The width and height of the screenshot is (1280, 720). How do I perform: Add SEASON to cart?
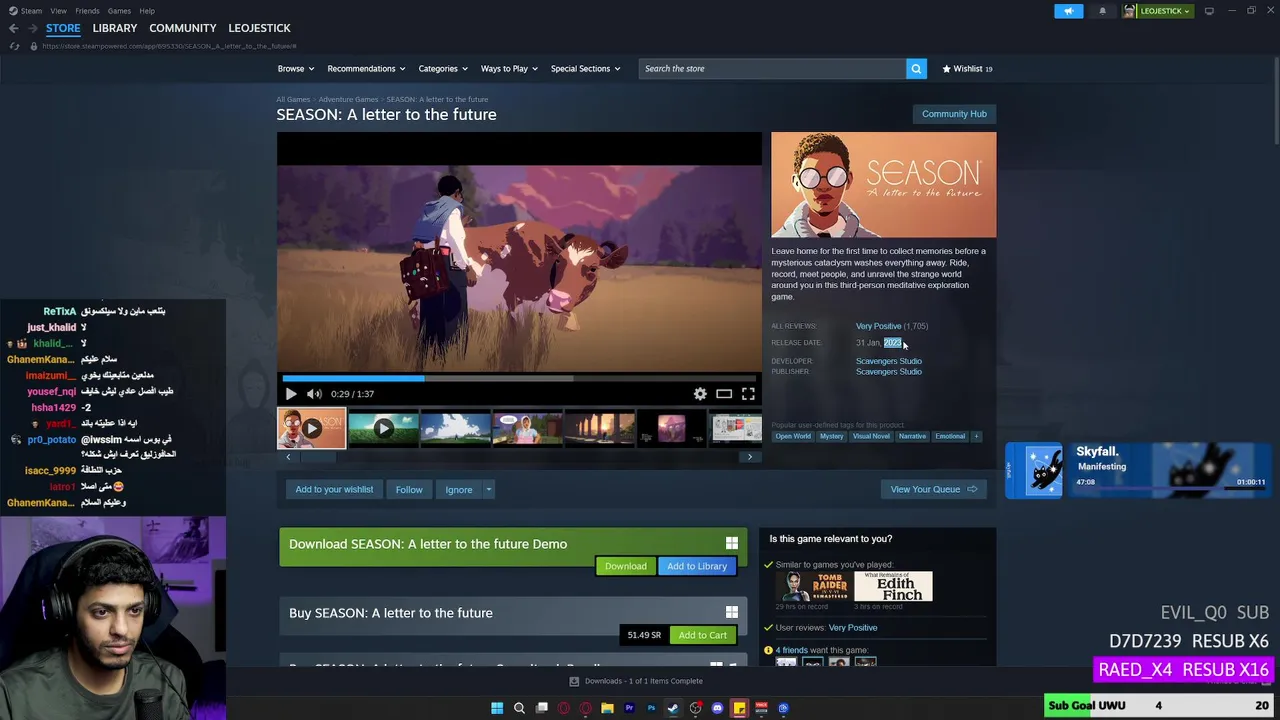click(x=703, y=635)
